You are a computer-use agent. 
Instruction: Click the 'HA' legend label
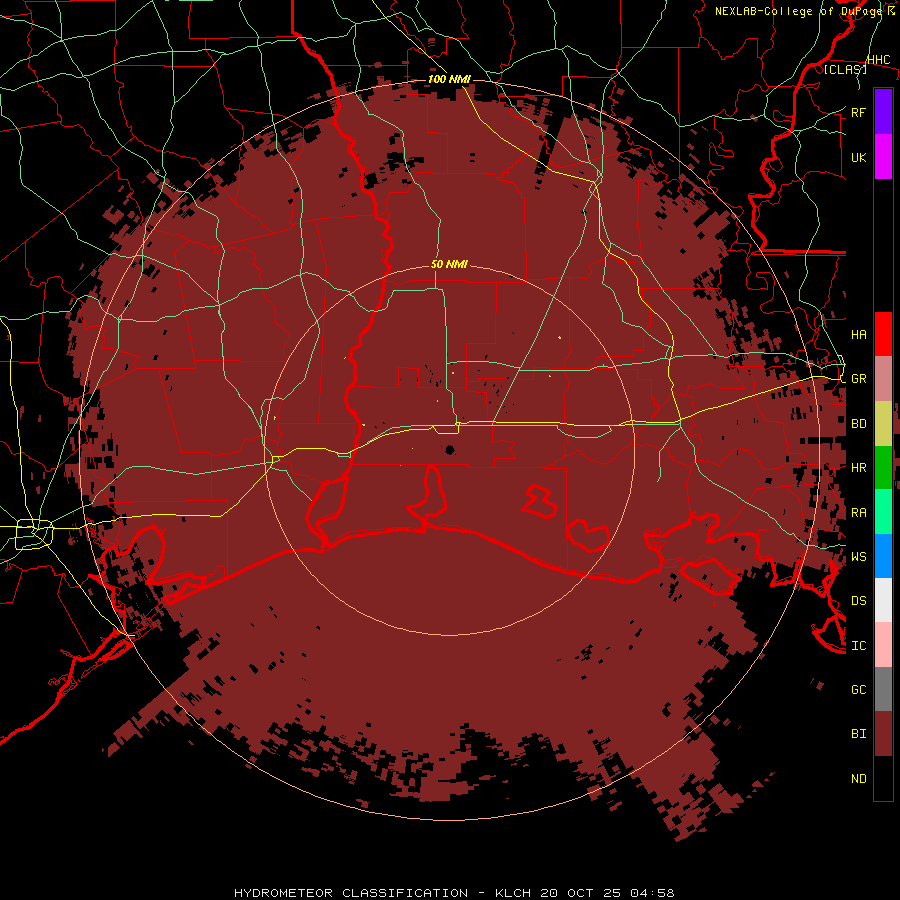point(859,335)
